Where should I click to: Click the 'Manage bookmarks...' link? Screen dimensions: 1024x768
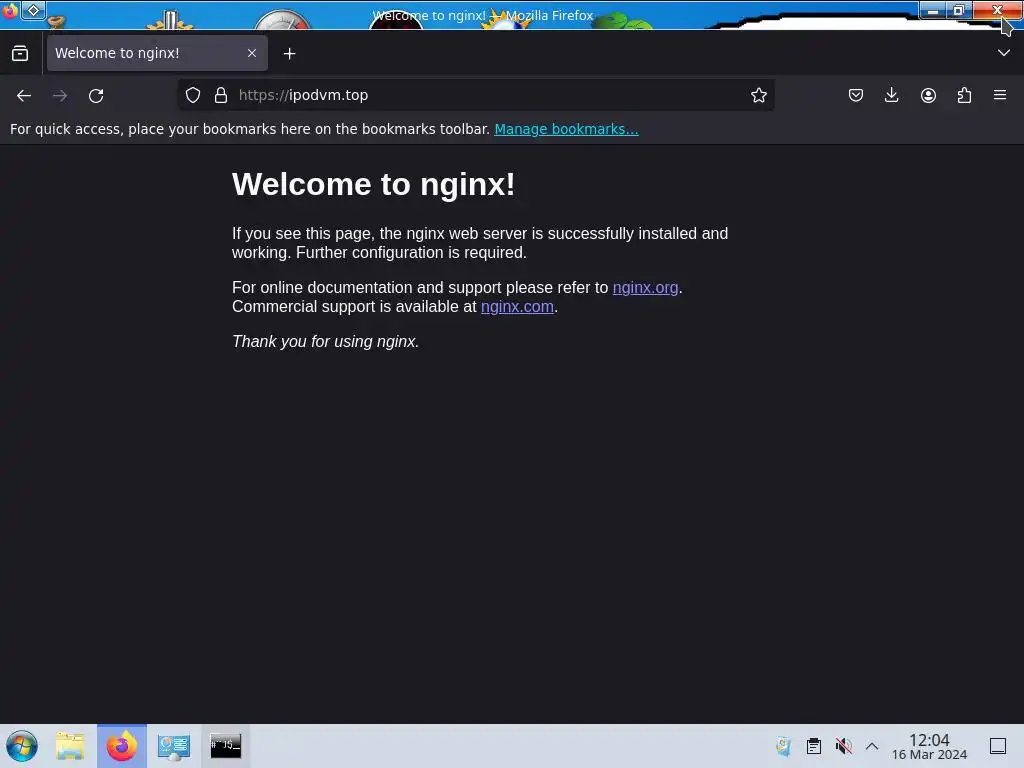(566, 129)
